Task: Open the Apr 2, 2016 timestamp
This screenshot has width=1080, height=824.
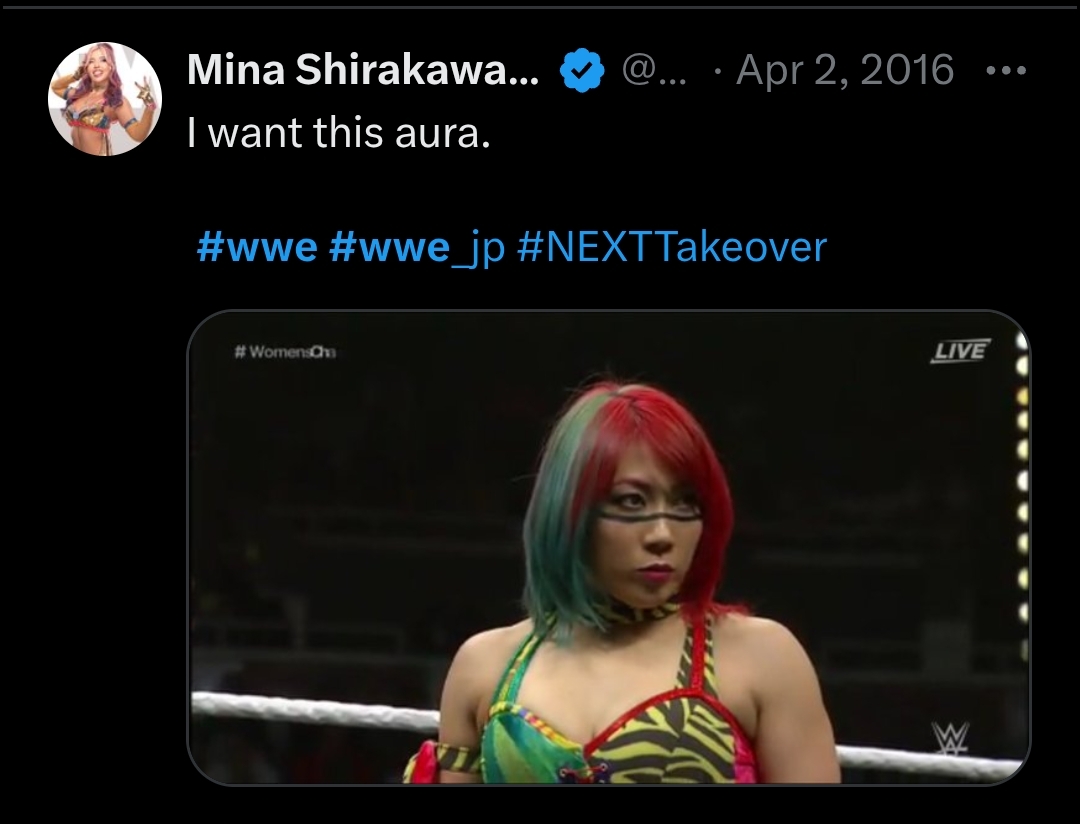Action: (x=845, y=70)
